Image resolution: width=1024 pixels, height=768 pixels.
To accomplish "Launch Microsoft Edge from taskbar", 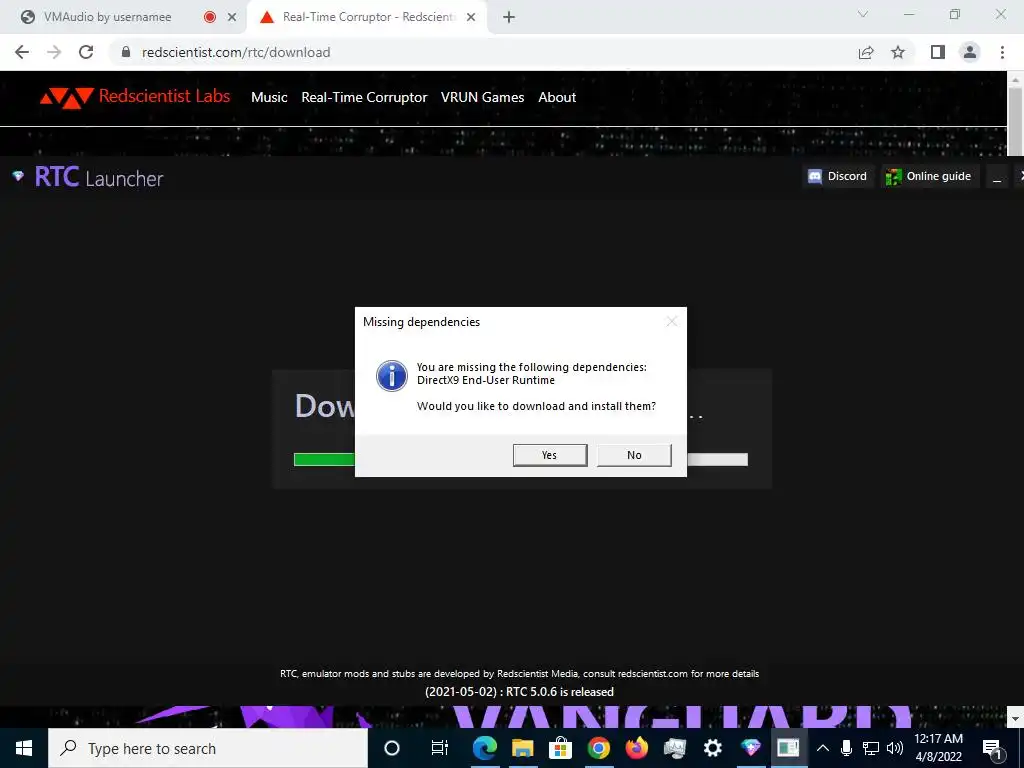I will click(485, 748).
